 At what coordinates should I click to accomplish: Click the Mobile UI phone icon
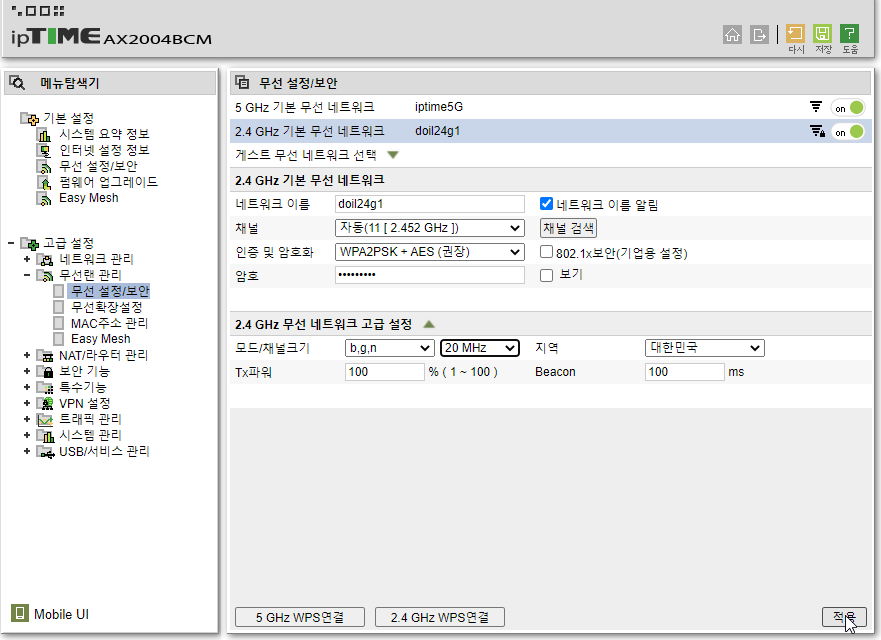pyautogui.click(x=20, y=613)
